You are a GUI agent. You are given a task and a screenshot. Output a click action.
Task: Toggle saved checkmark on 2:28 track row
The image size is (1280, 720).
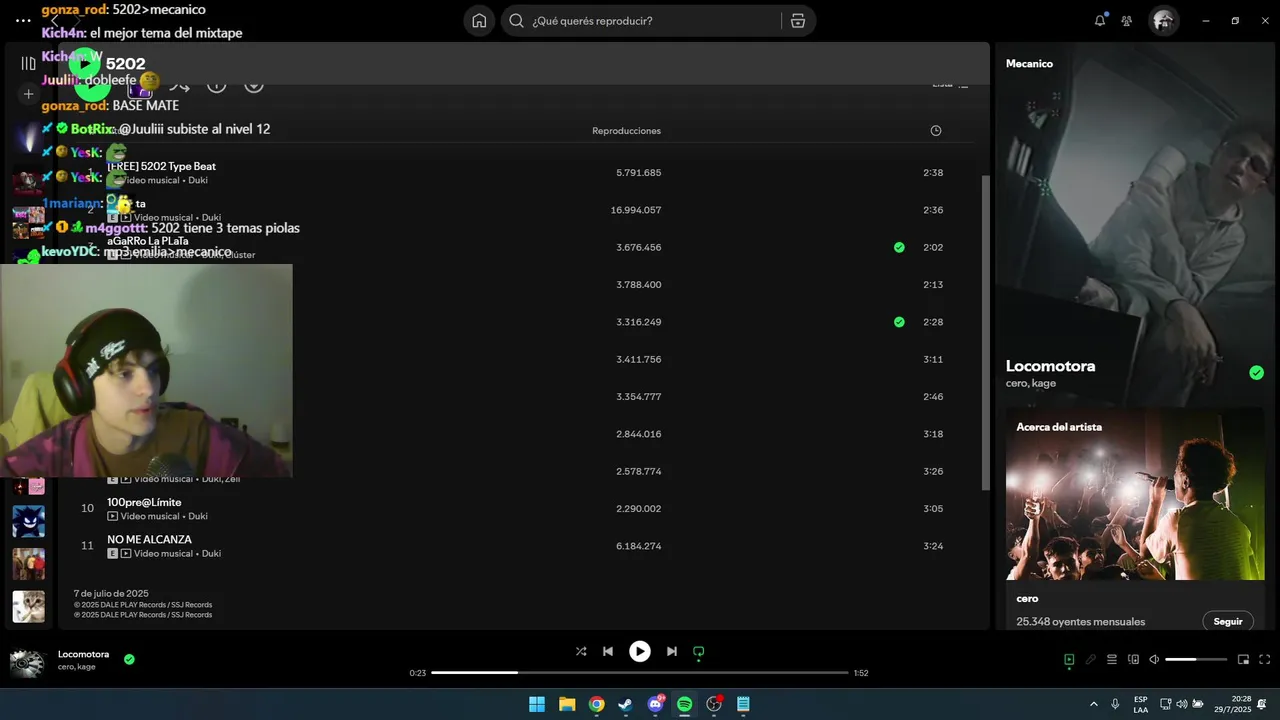(x=899, y=322)
